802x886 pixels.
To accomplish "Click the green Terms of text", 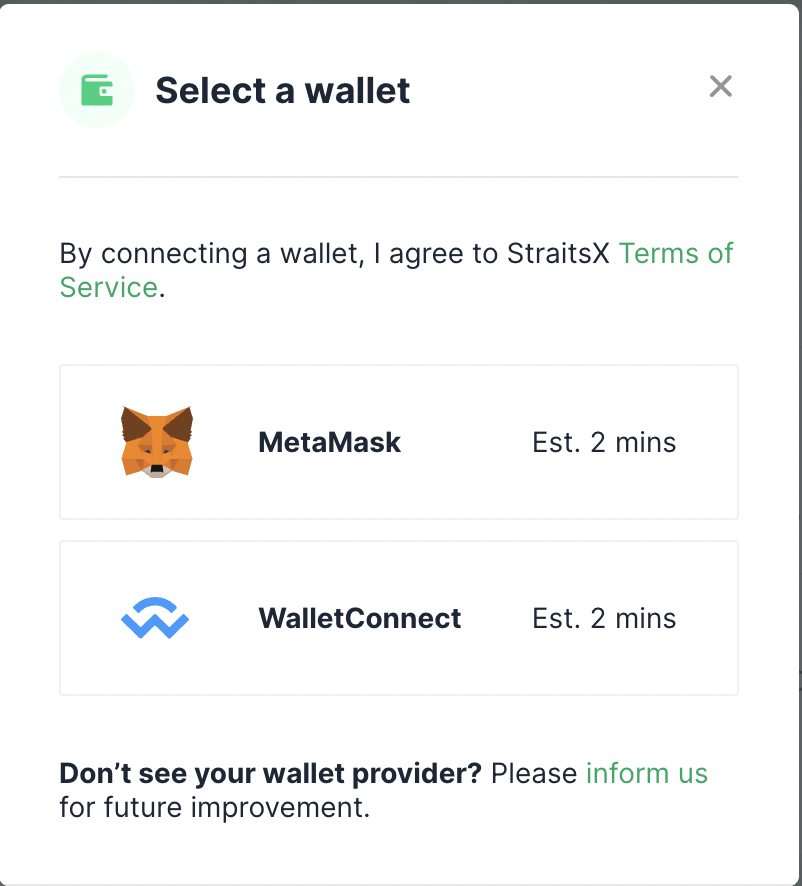I will 676,253.
